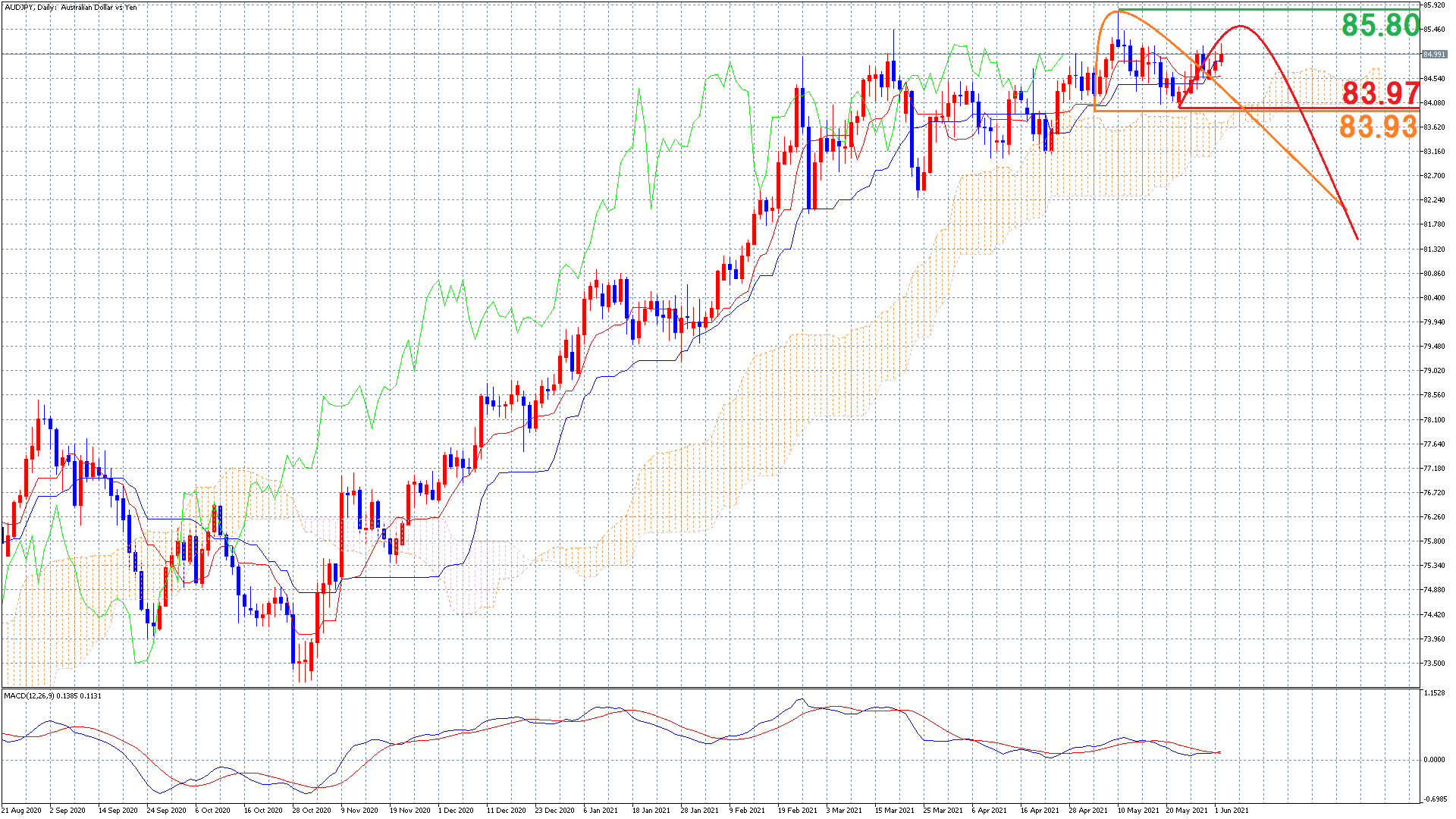Viewport: 1456px width, 819px height.
Task: Click the 73.500 value on price scale
Action: coord(1434,663)
